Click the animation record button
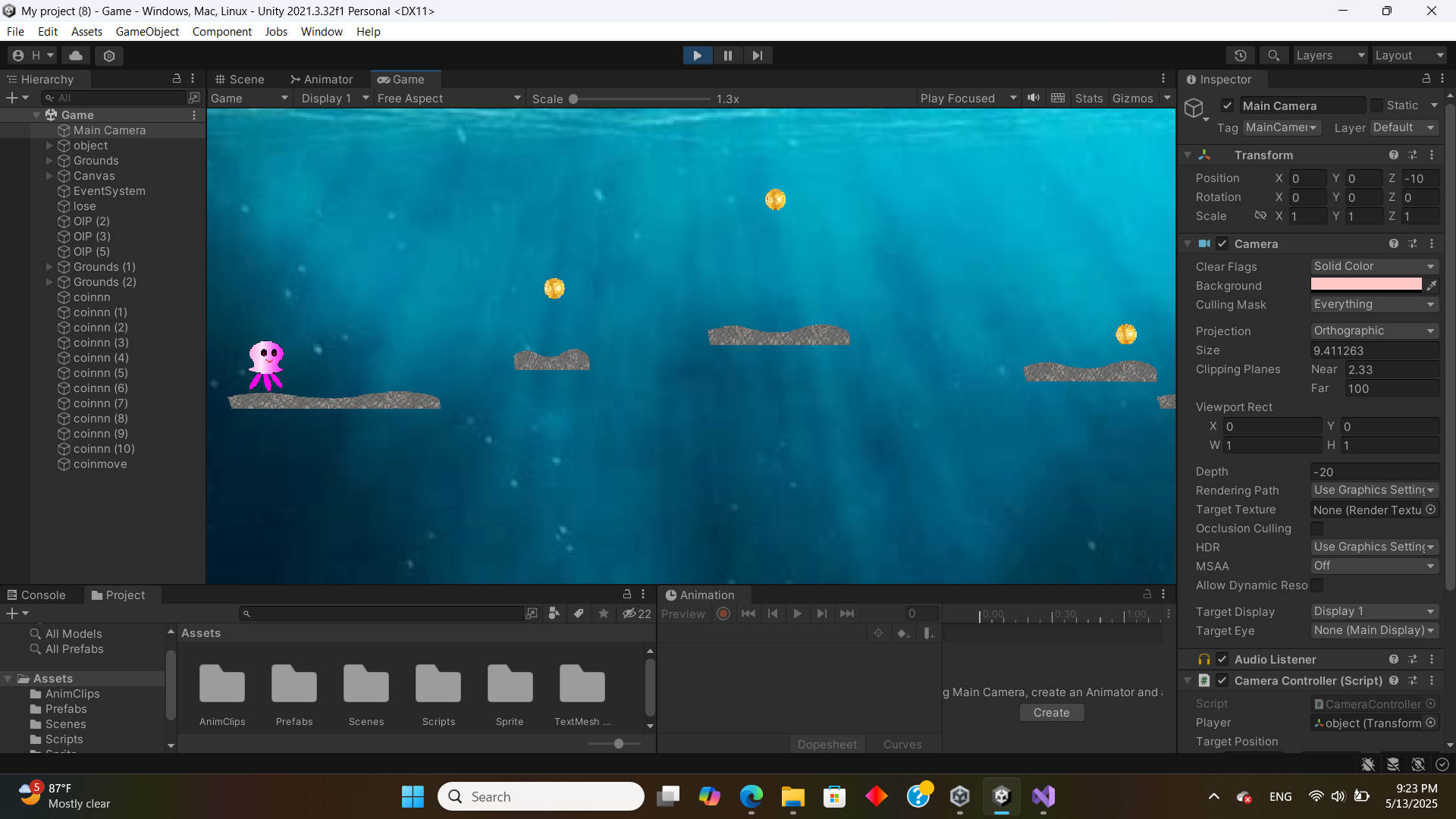This screenshot has height=819, width=1456. (x=723, y=613)
